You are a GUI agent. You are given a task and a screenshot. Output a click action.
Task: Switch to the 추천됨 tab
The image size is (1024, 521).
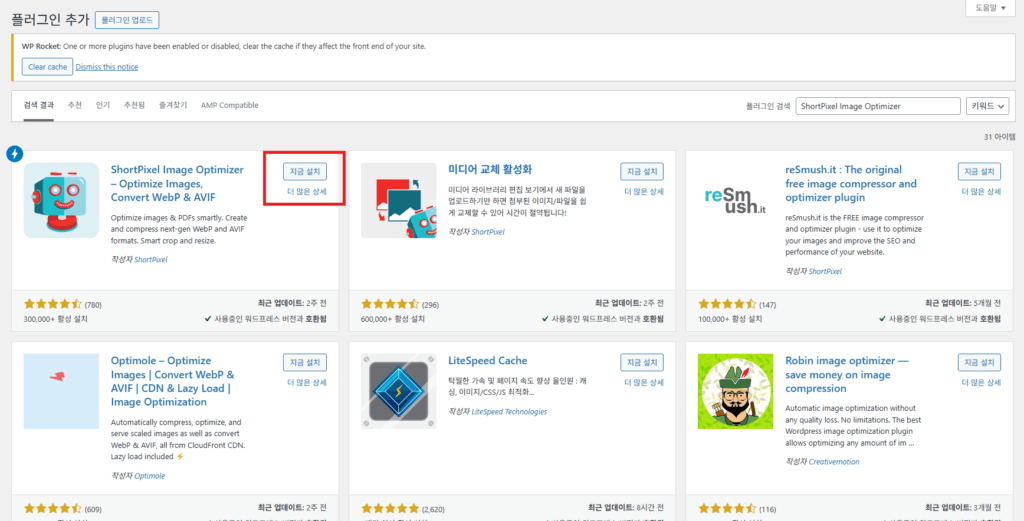click(135, 105)
